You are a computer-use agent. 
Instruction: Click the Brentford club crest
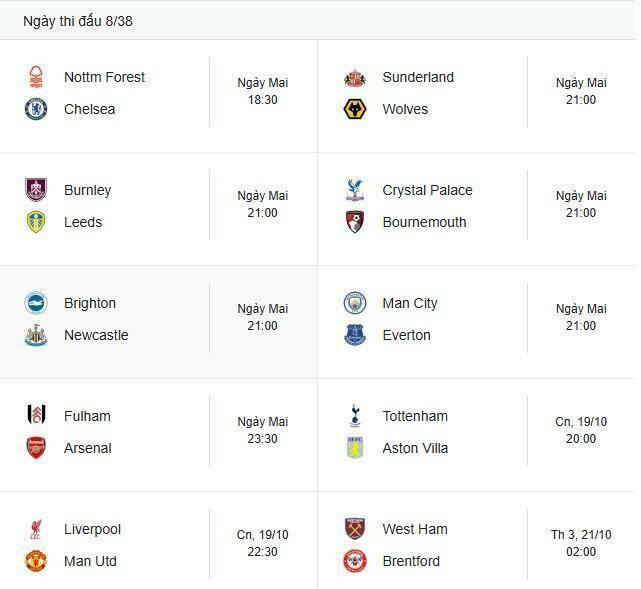click(355, 561)
